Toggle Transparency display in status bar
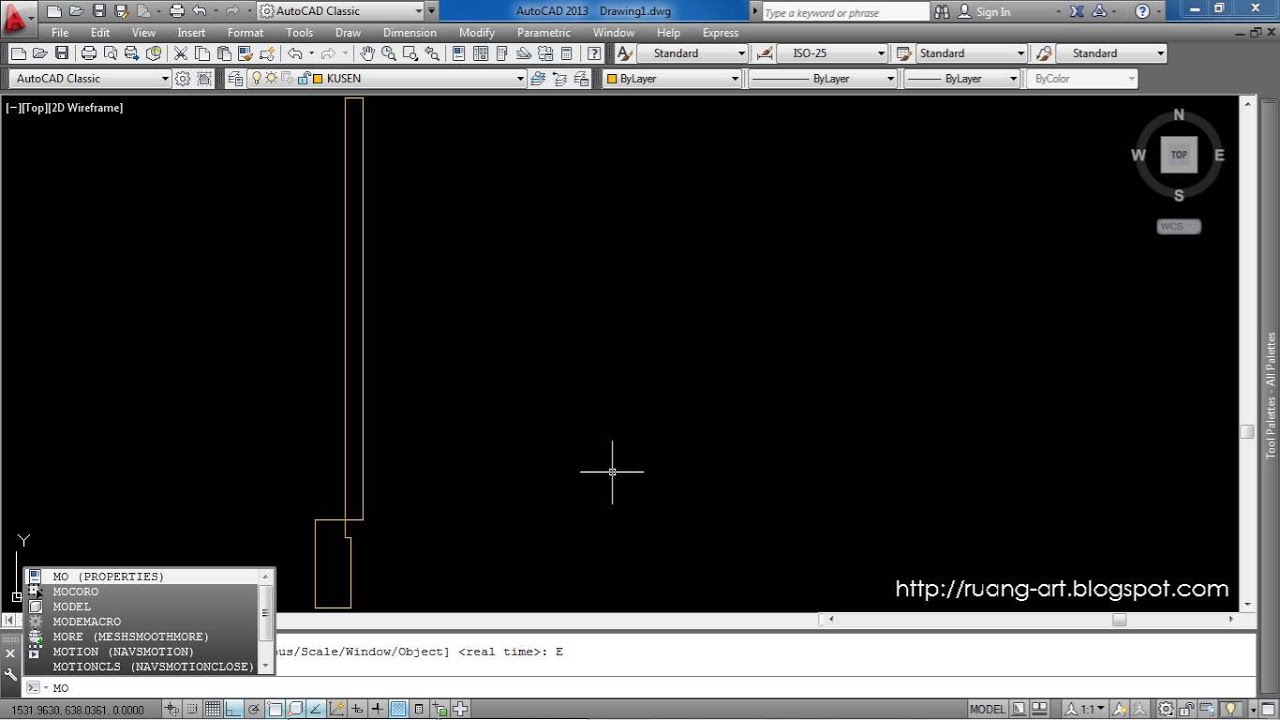Image resolution: width=1280 pixels, height=720 pixels. (398, 709)
